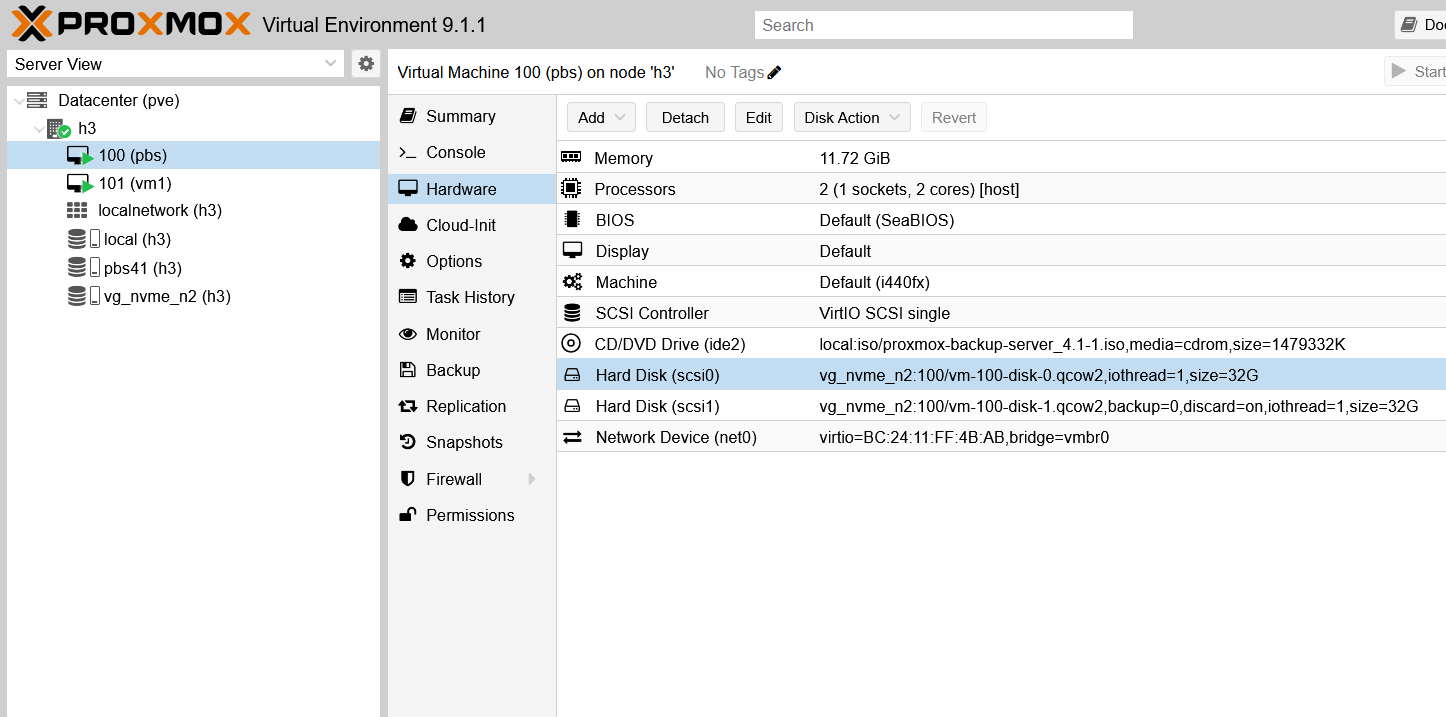Select vg_nvme_n2 (h3) in tree
The image size is (1446, 717).
pyautogui.click(x=193, y=296)
